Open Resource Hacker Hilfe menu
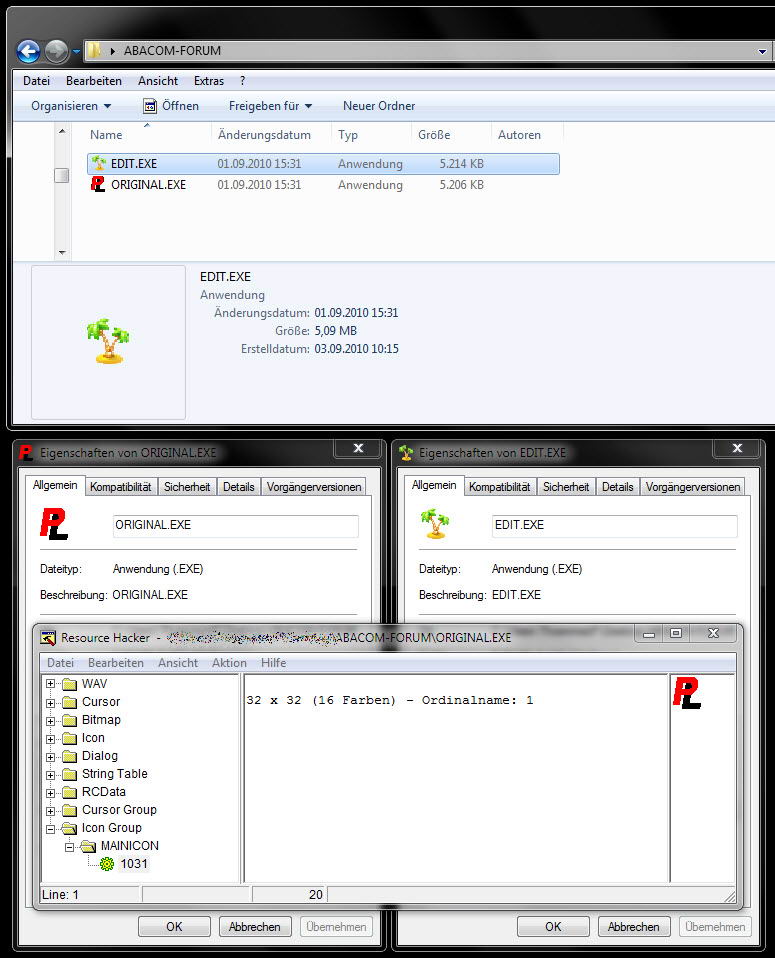The image size is (775, 958). click(273, 663)
